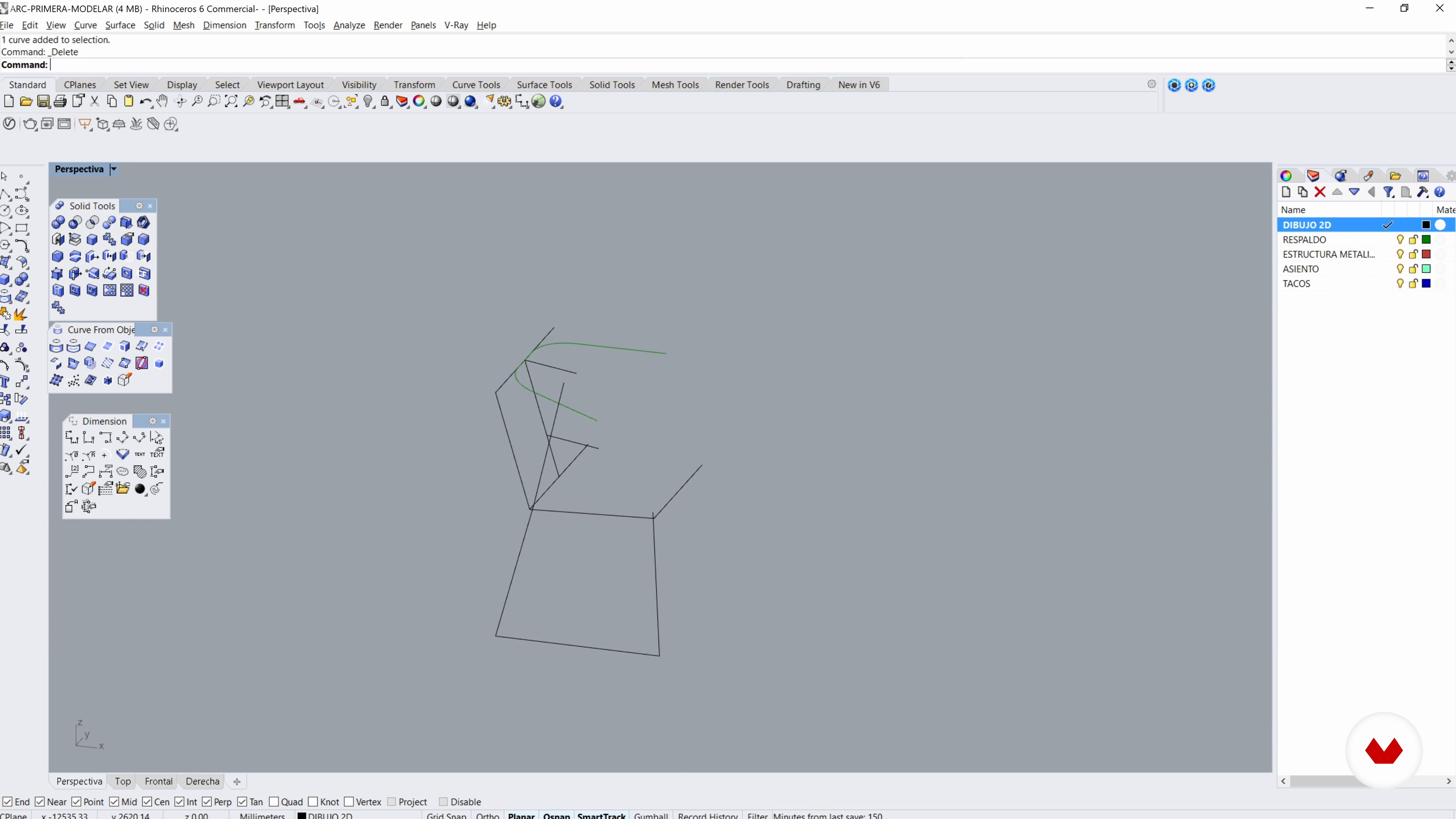This screenshot has height=819, width=1456.
Task: Switch to the Frontal viewport tab
Action: pyautogui.click(x=158, y=781)
